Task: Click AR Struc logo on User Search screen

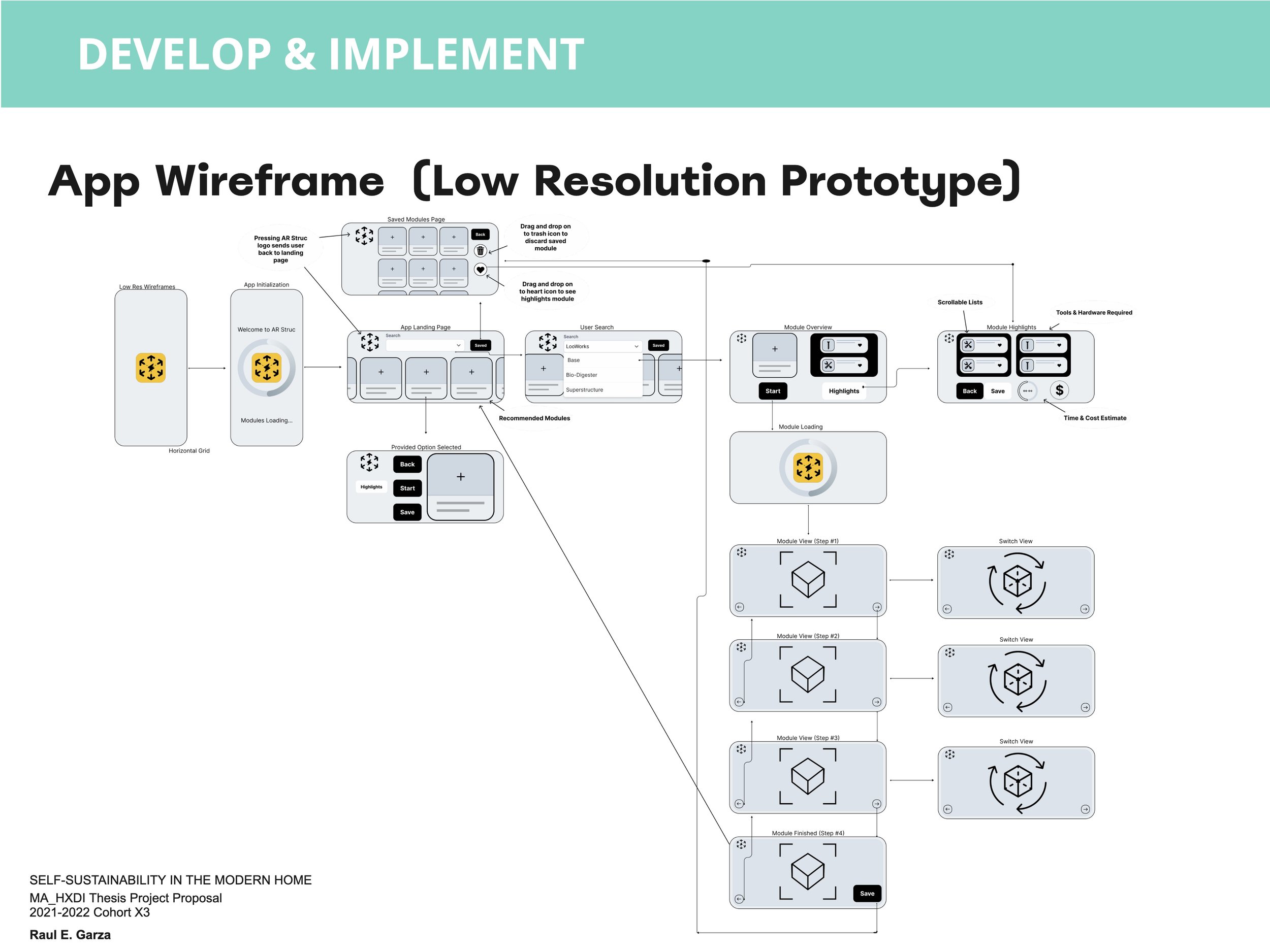Action: 548,342
